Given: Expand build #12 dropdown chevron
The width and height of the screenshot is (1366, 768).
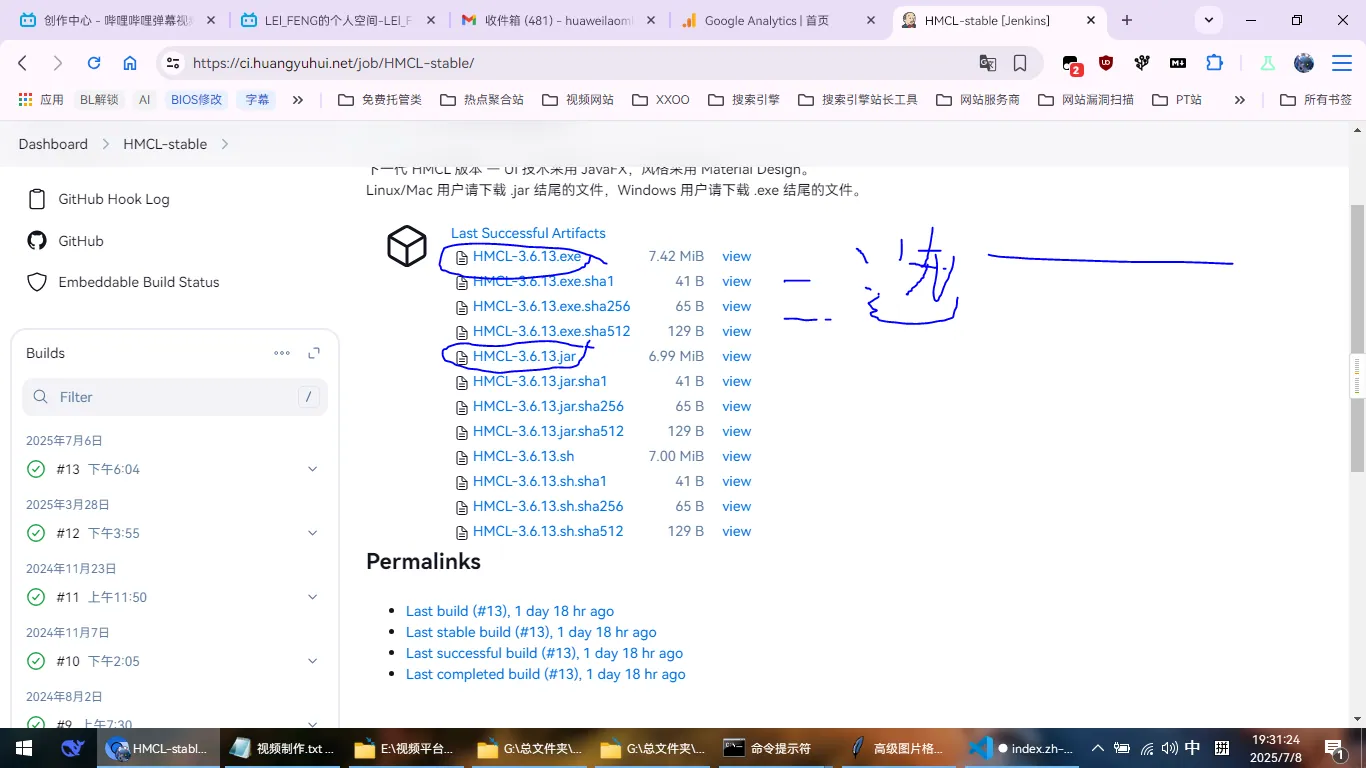Looking at the screenshot, I should coord(312,533).
